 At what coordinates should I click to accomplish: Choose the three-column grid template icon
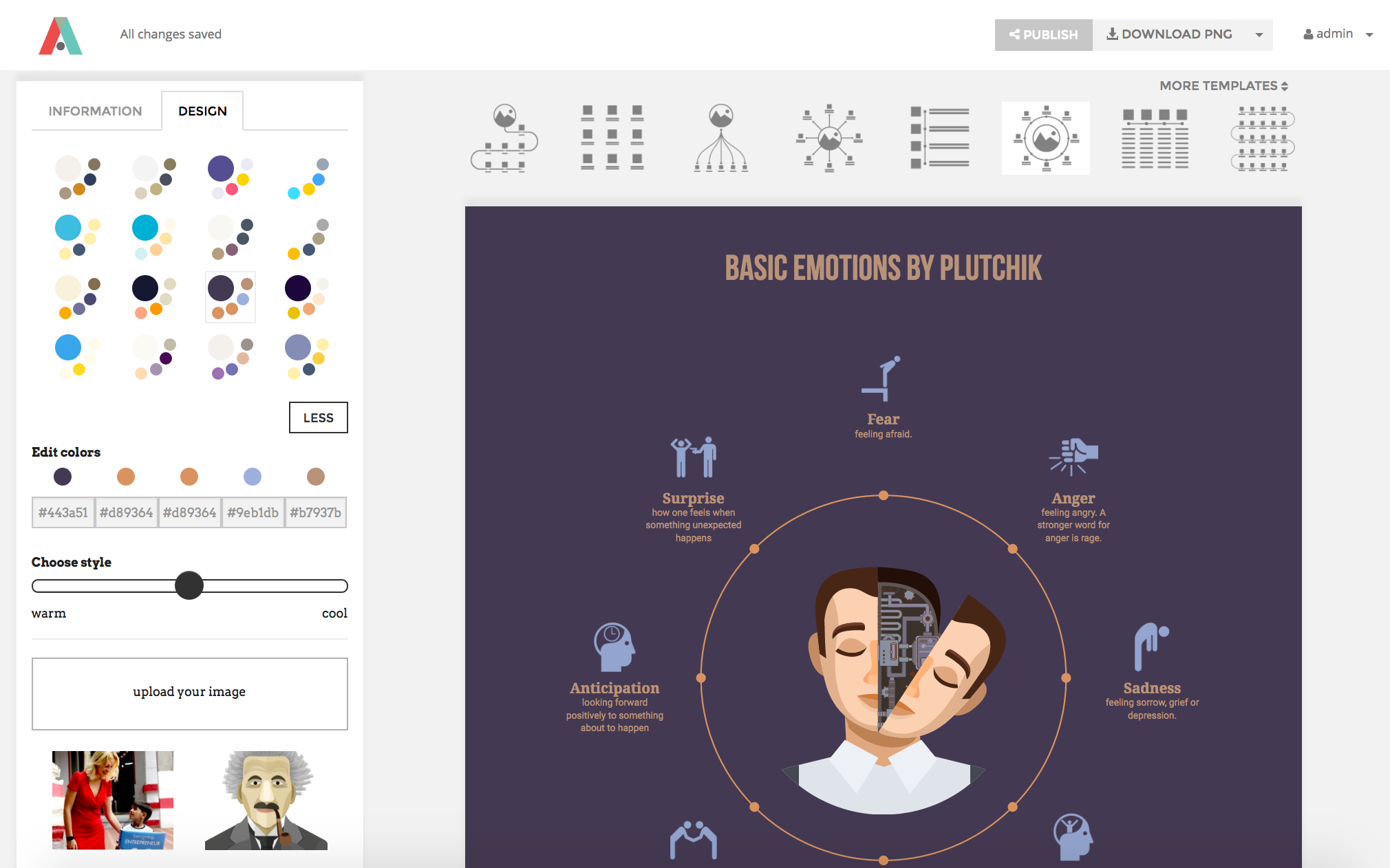[612, 138]
